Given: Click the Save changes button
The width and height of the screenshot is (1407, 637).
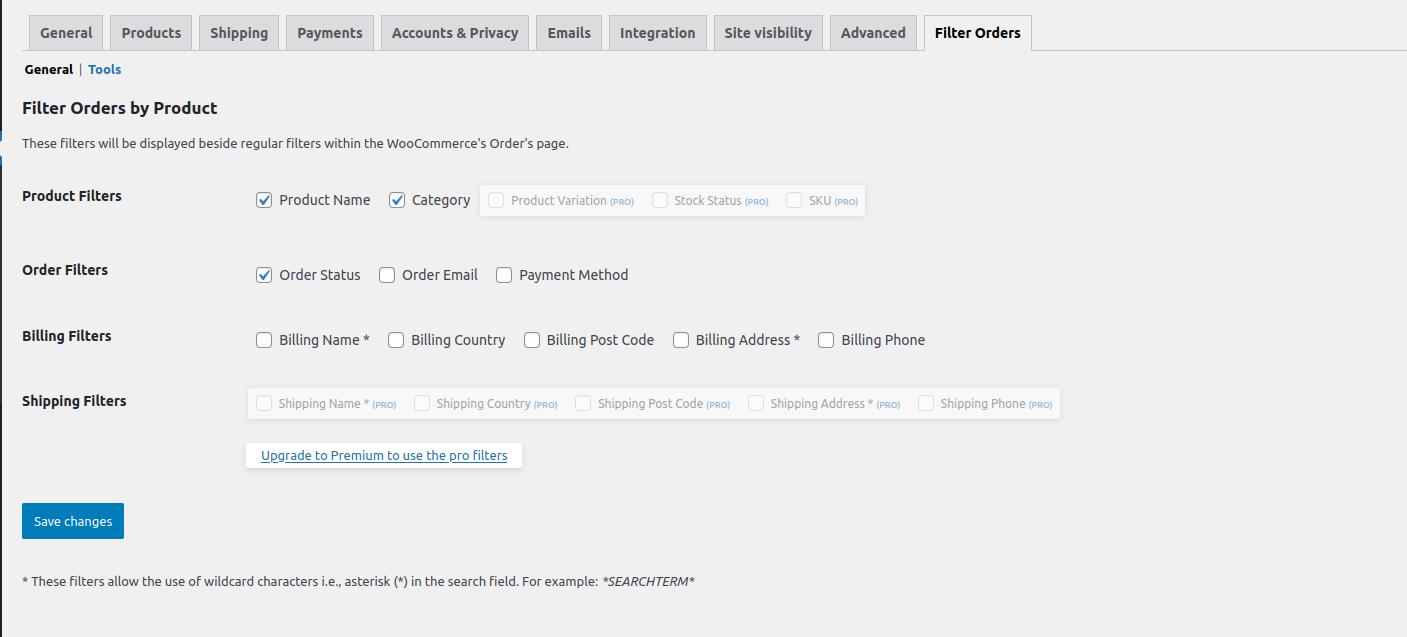Looking at the screenshot, I should pyautogui.click(x=73, y=521).
